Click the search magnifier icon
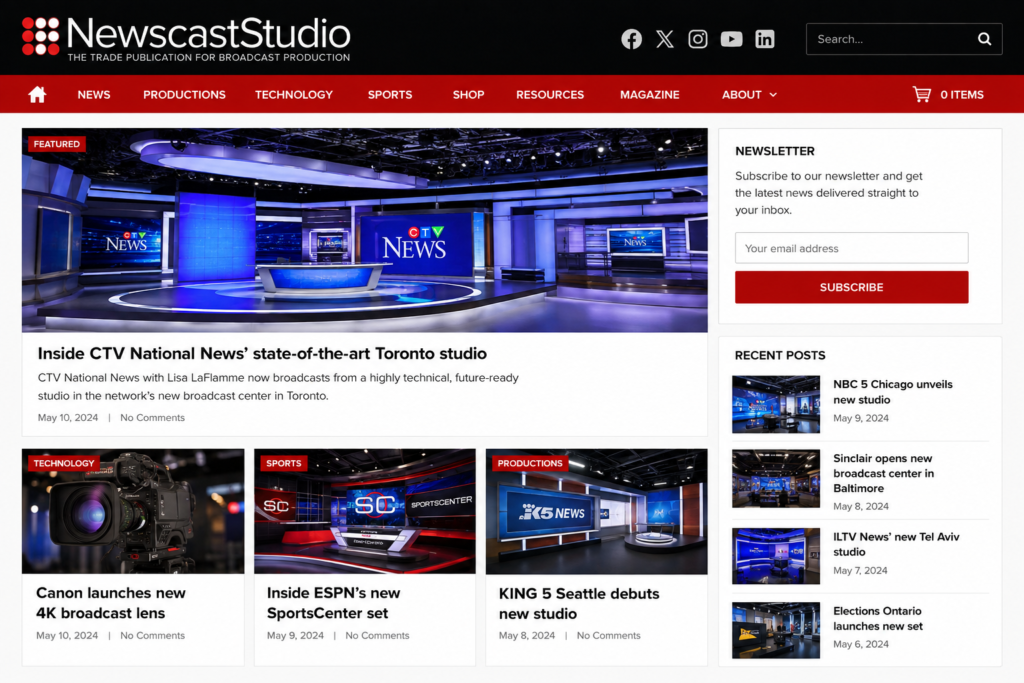Viewport: 1024px width, 683px height. 984,39
